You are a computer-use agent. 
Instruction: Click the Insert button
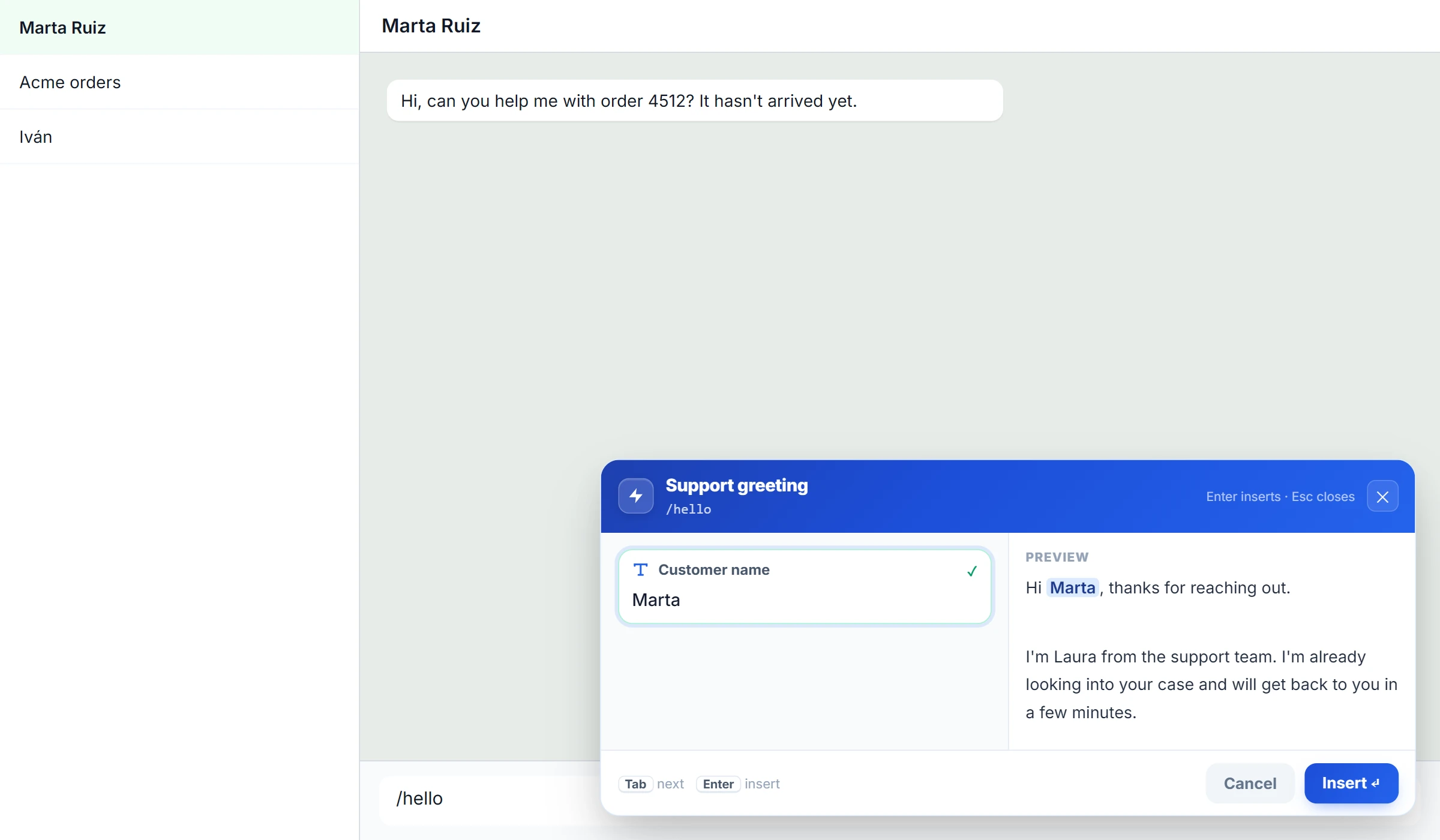pyautogui.click(x=1351, y=783)
